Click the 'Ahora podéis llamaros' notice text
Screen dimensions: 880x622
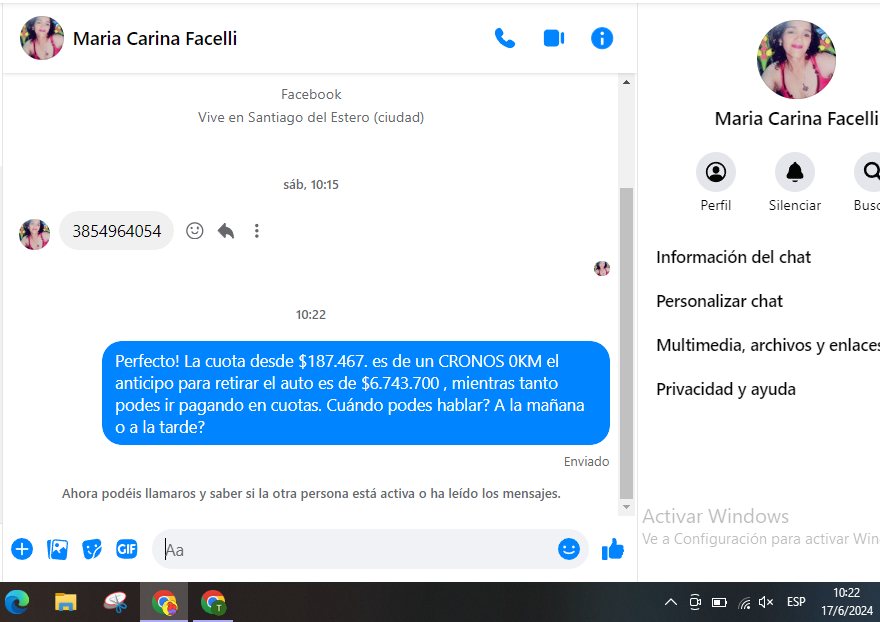point(311,493)
